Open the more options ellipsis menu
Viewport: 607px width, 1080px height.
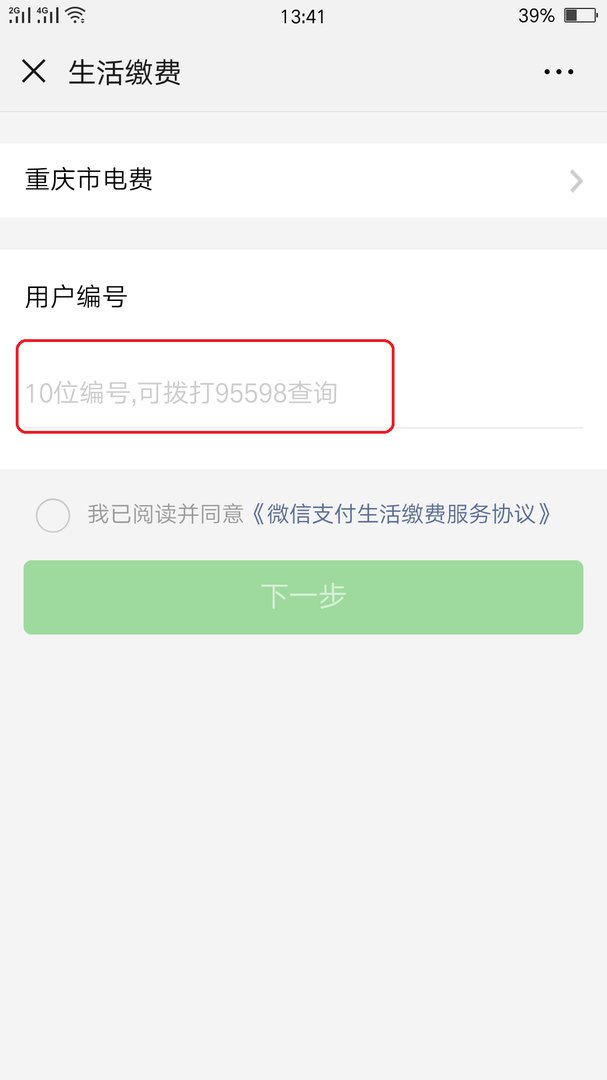558,71
